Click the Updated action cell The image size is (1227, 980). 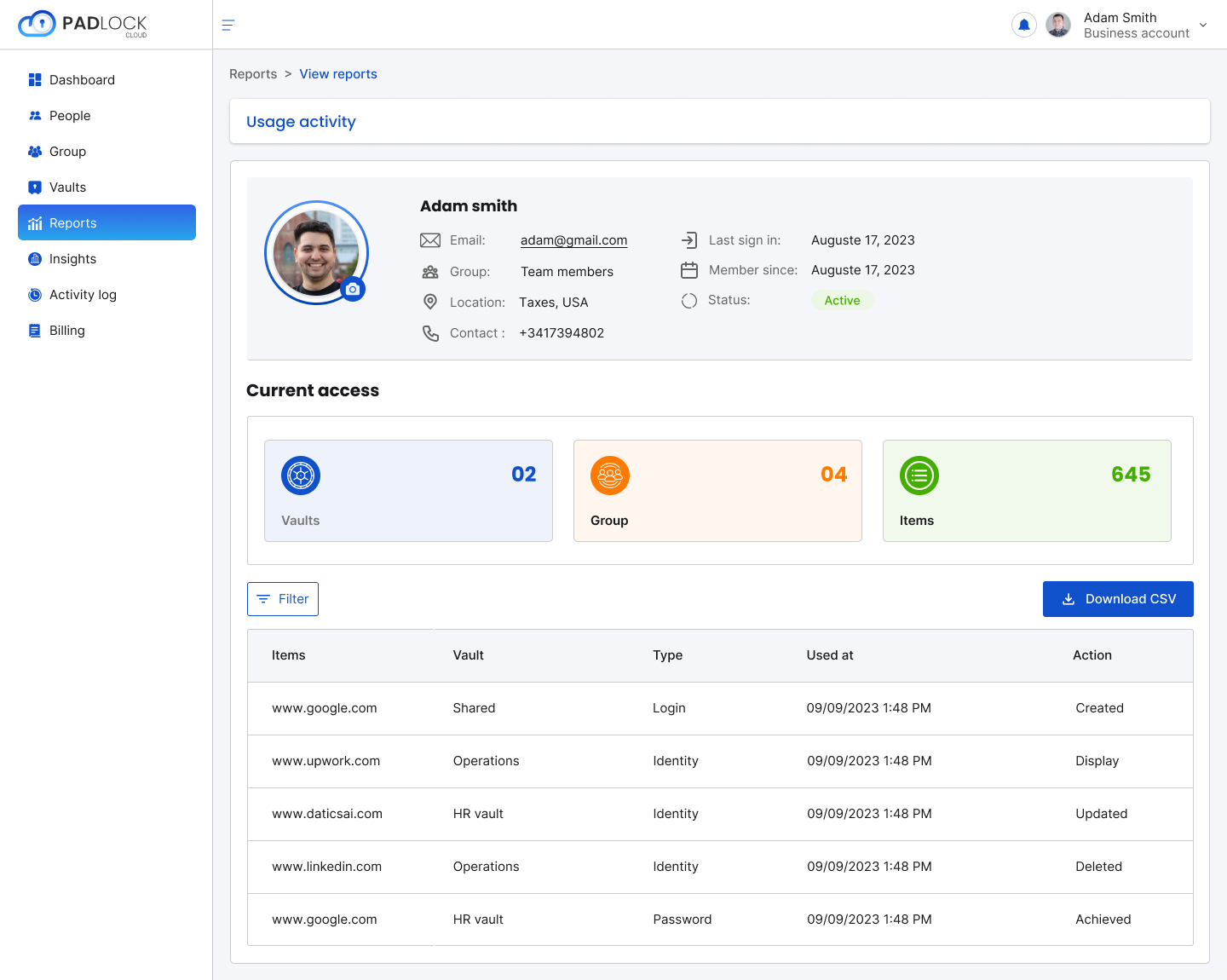point(1102,814)
